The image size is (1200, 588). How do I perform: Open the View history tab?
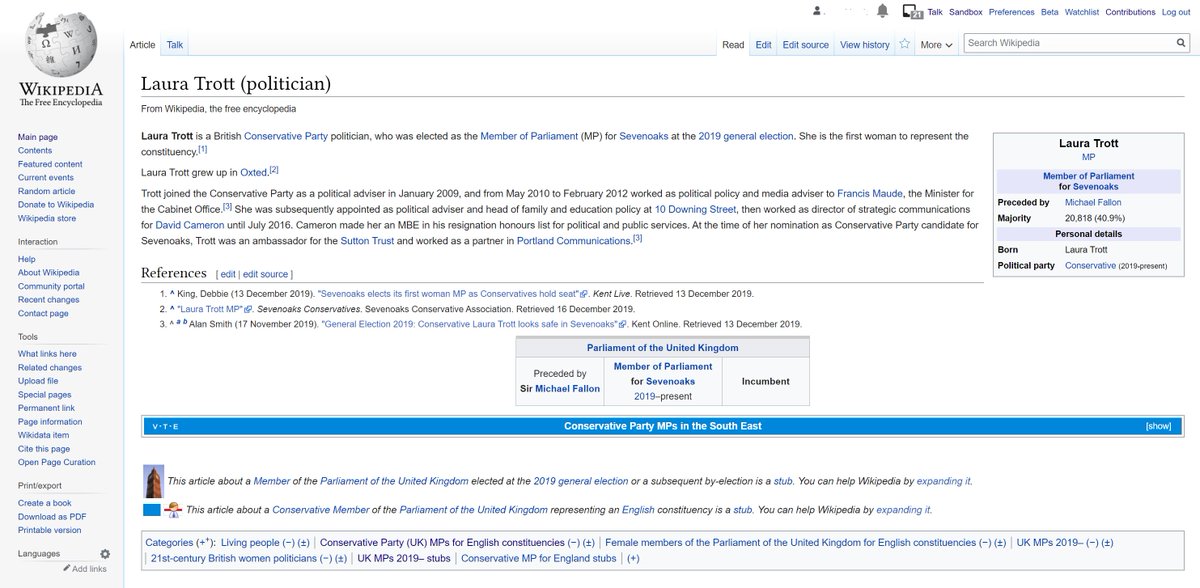pos(864,45)
